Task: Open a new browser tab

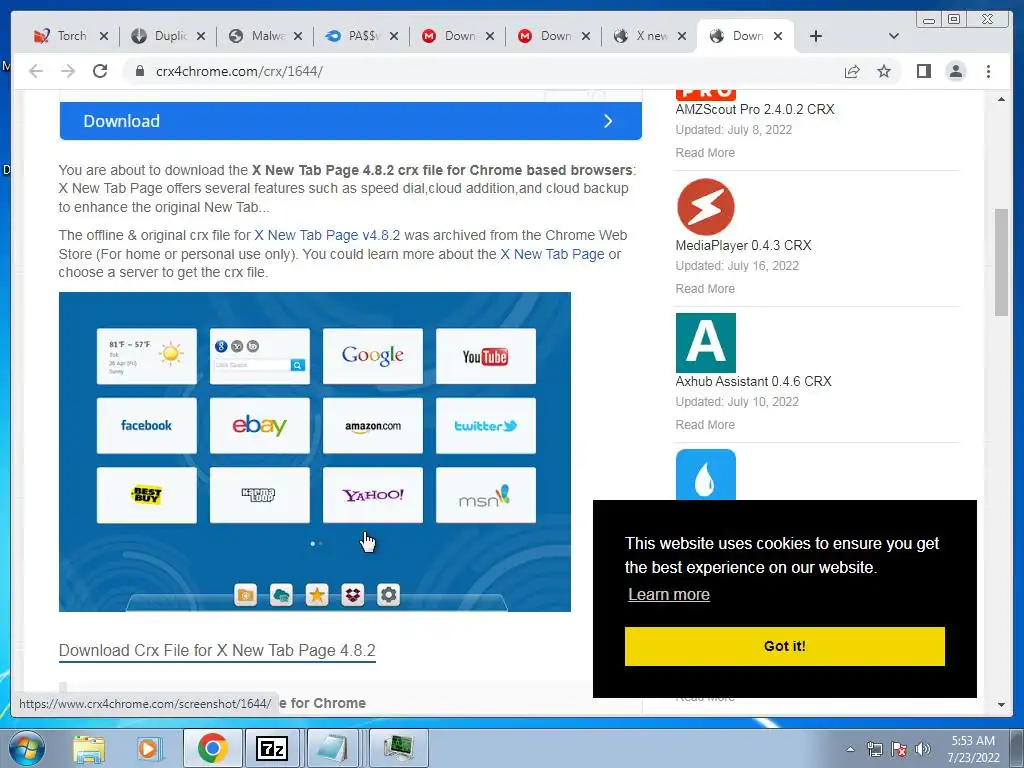Action: pyautogui.click(x=816, y=36)
